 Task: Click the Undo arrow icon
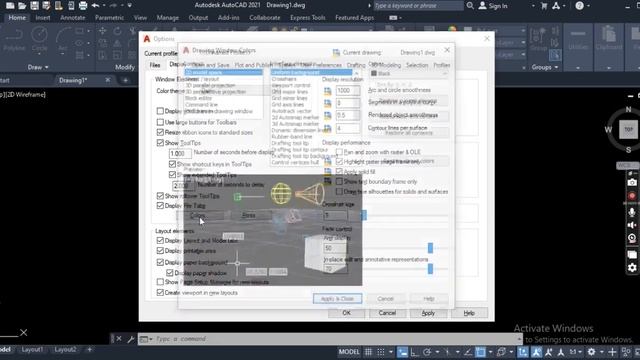pos(96,6)
